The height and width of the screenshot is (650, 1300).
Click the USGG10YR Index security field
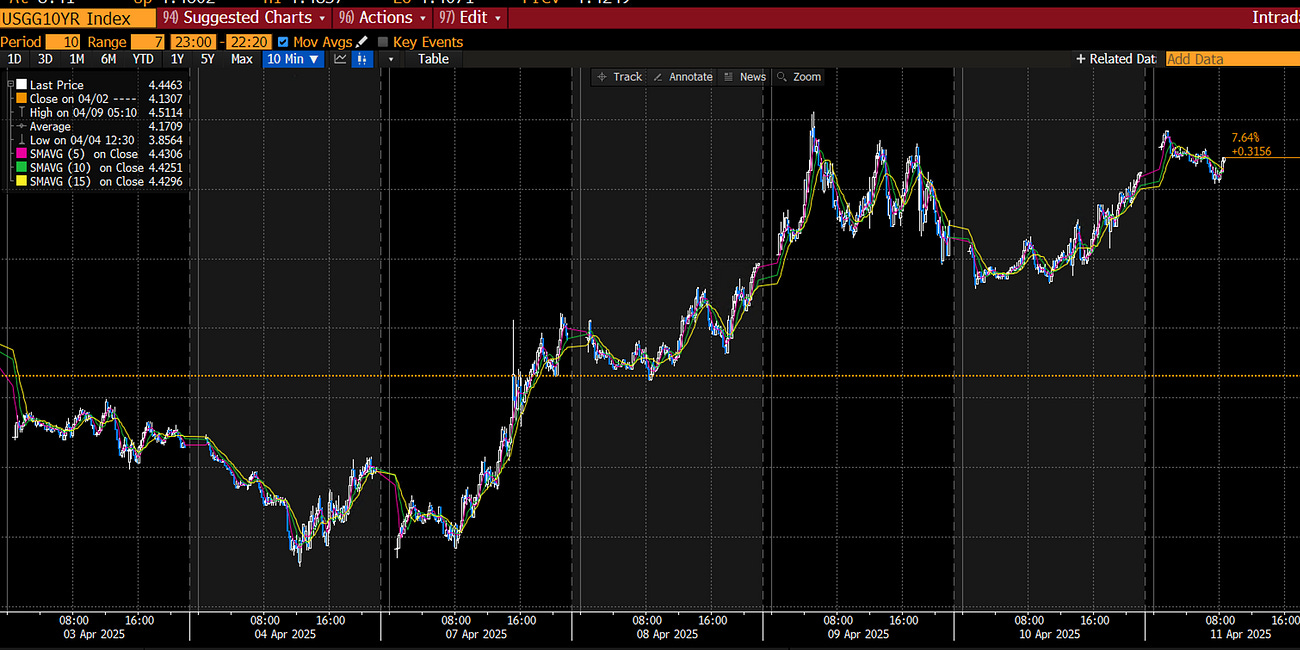77,18
